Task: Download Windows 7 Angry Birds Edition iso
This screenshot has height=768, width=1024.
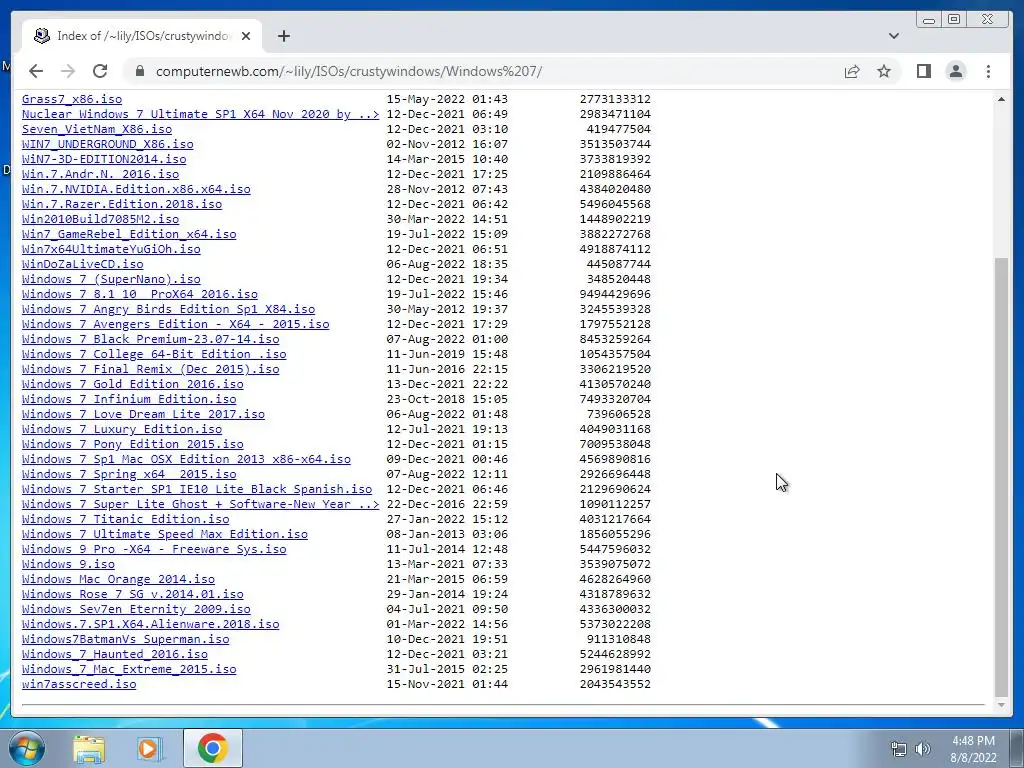Action: [x=168, y=310]
